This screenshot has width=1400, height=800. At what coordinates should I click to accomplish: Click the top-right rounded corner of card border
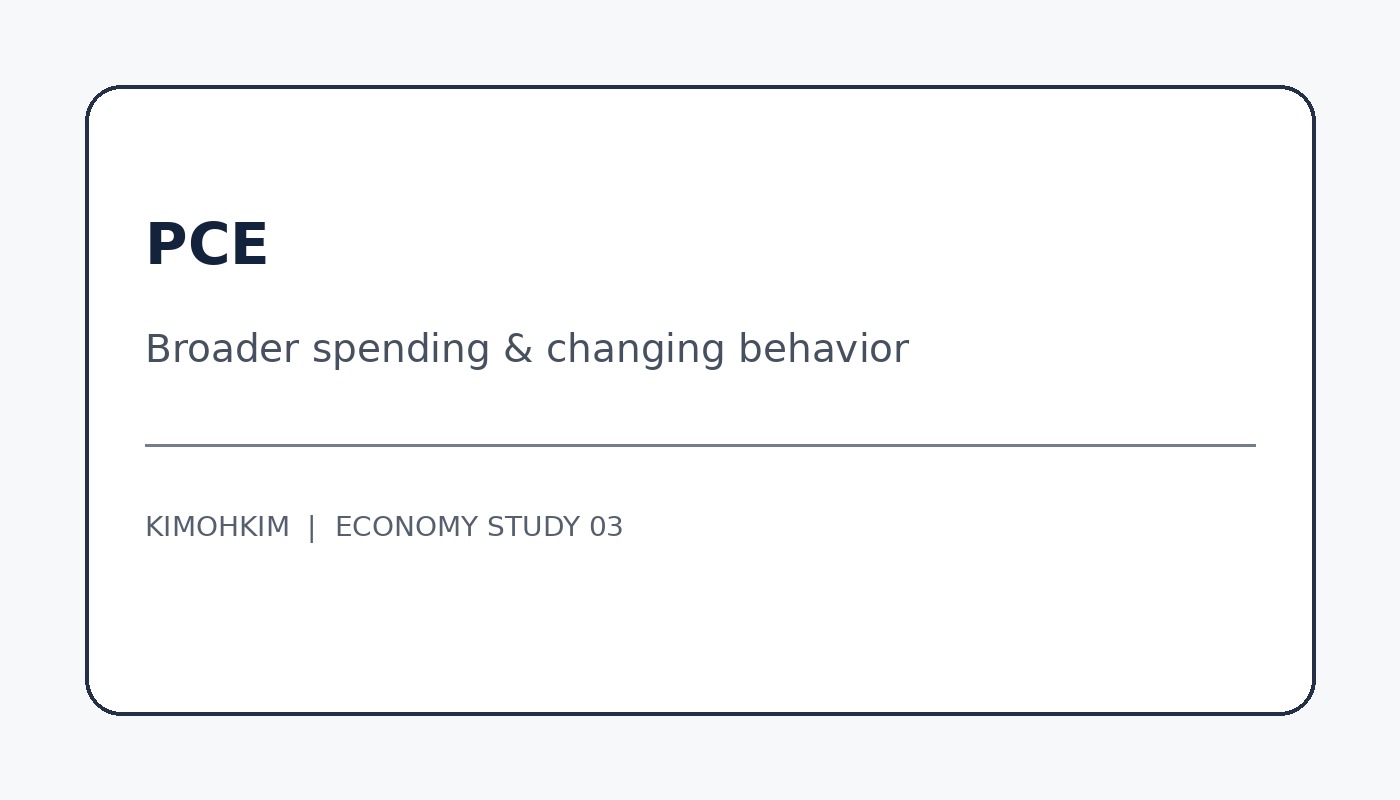1302,98
